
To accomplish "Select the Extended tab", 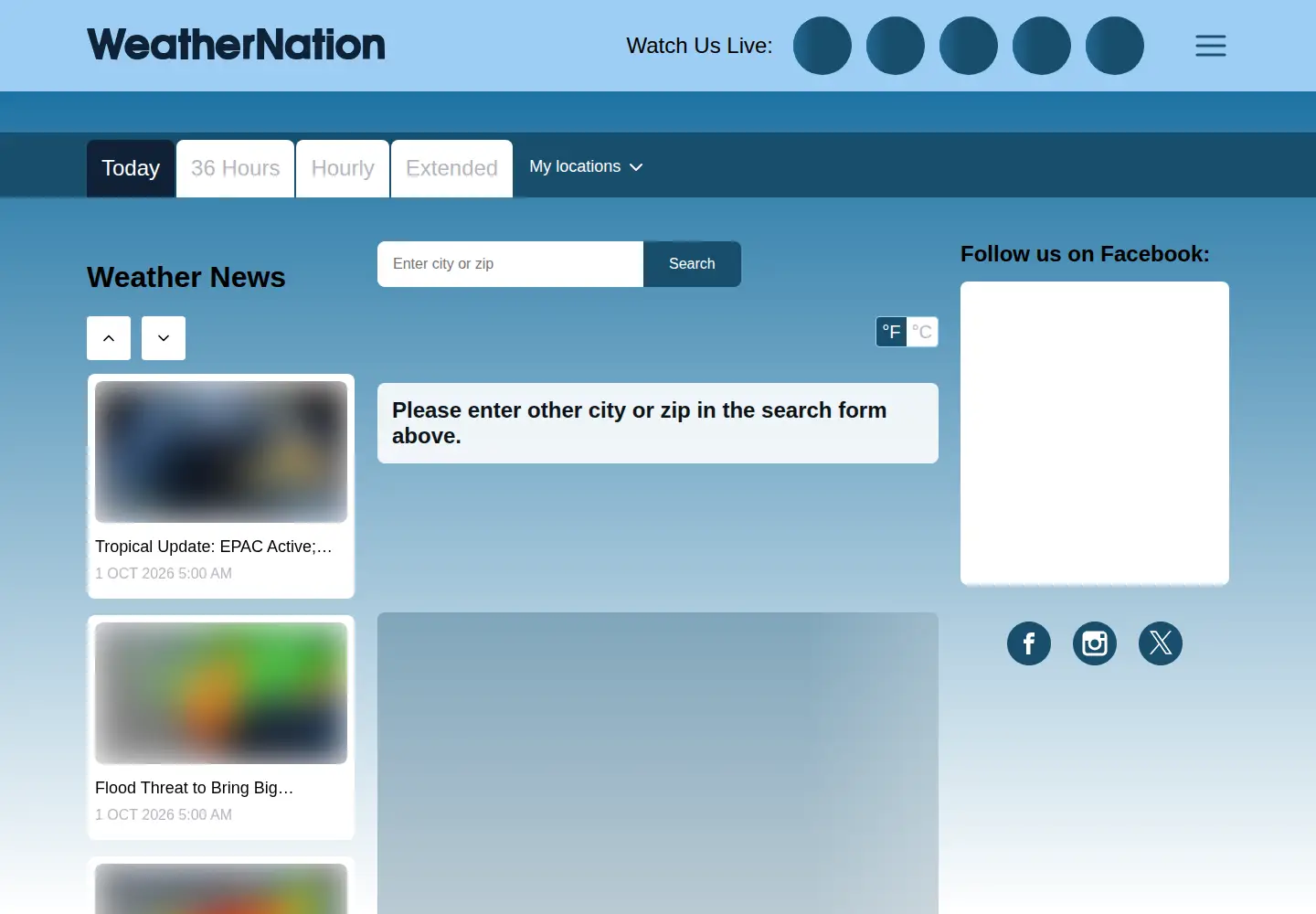I will click(x=451, y=168).
